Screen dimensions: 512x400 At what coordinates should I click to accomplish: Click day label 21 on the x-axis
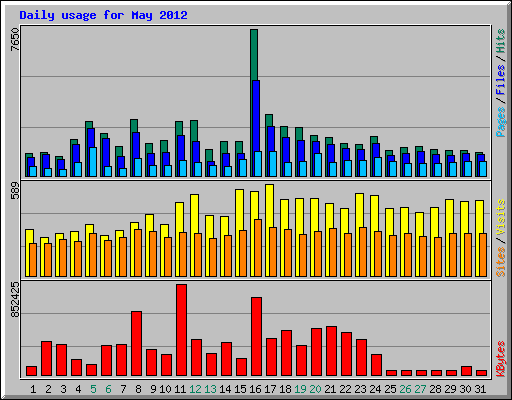pos(330,389)
